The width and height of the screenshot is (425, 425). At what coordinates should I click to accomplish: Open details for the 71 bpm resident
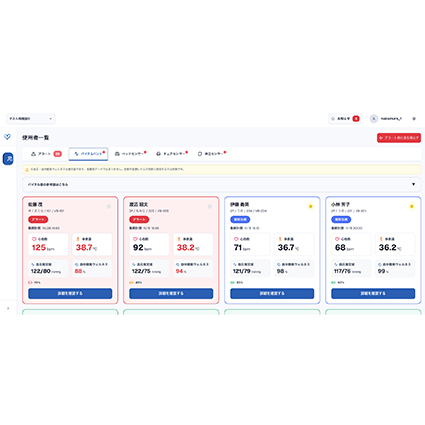coord(272,293)
